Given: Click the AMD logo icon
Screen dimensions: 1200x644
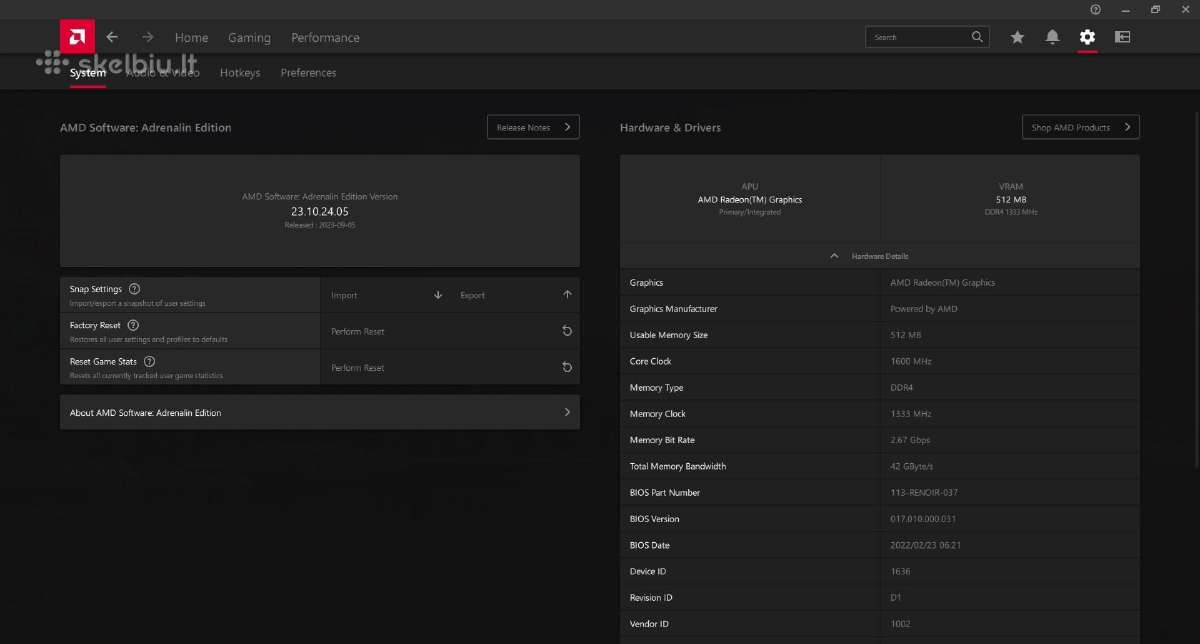Looking at the screenshot, I should point(78,37).
